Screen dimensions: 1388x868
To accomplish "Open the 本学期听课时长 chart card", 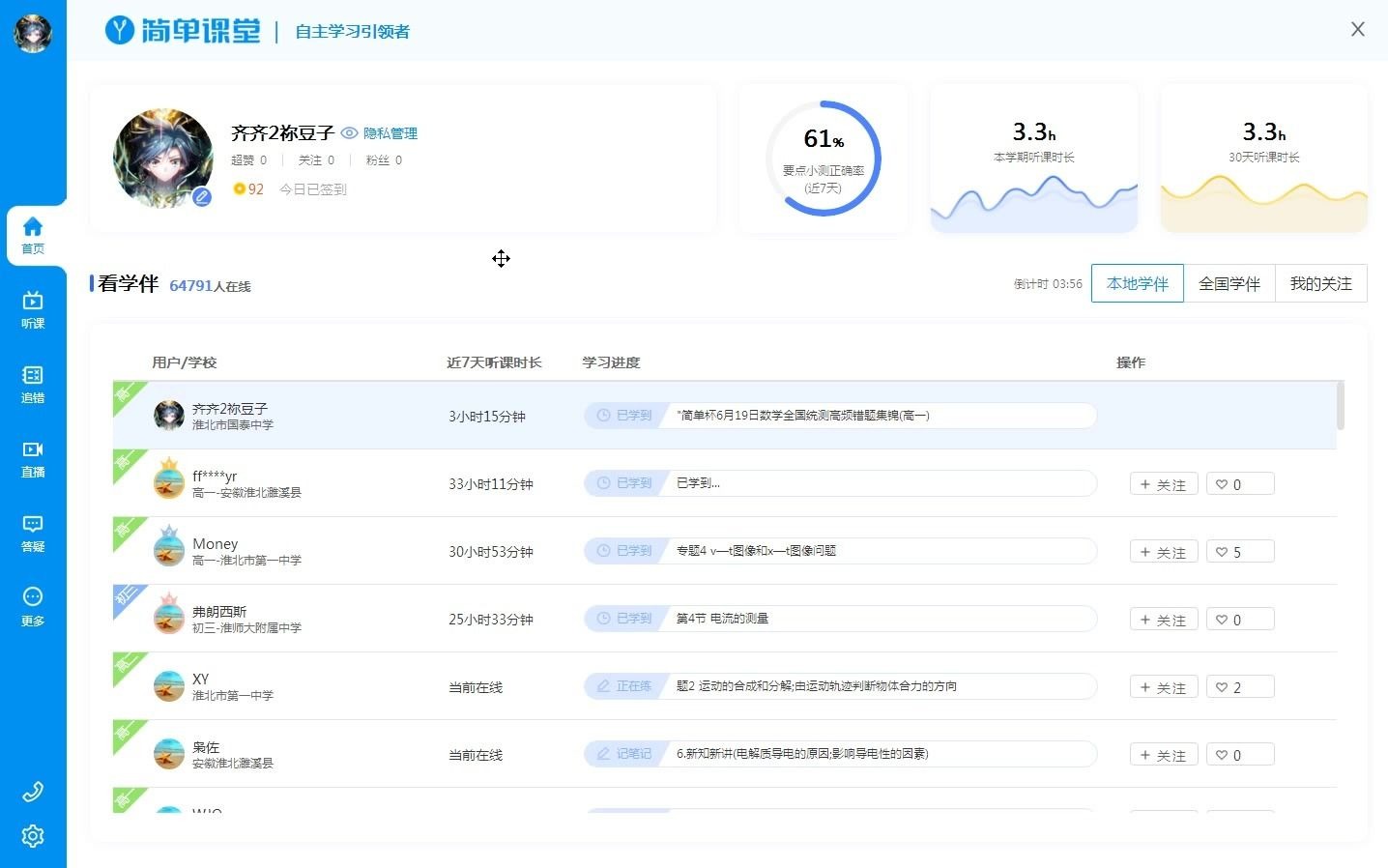I will coord(1034,159).
